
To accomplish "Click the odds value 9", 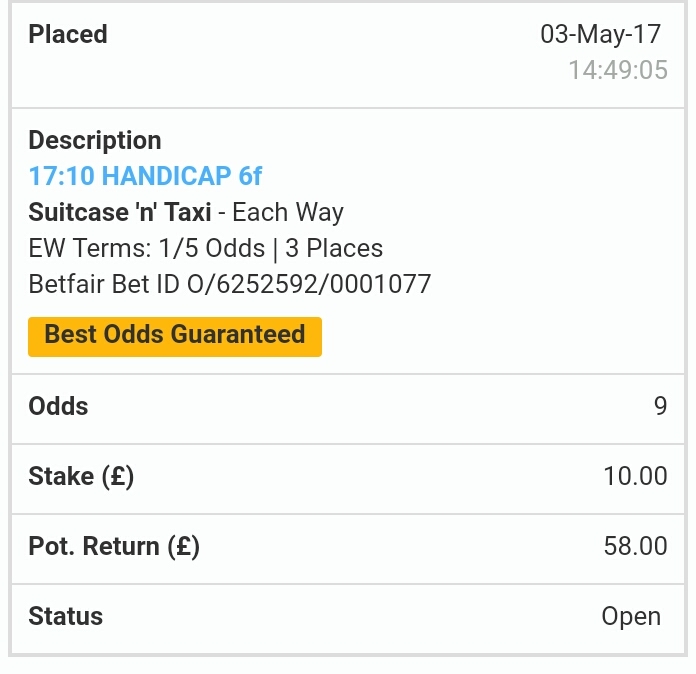I will (660, 407).
